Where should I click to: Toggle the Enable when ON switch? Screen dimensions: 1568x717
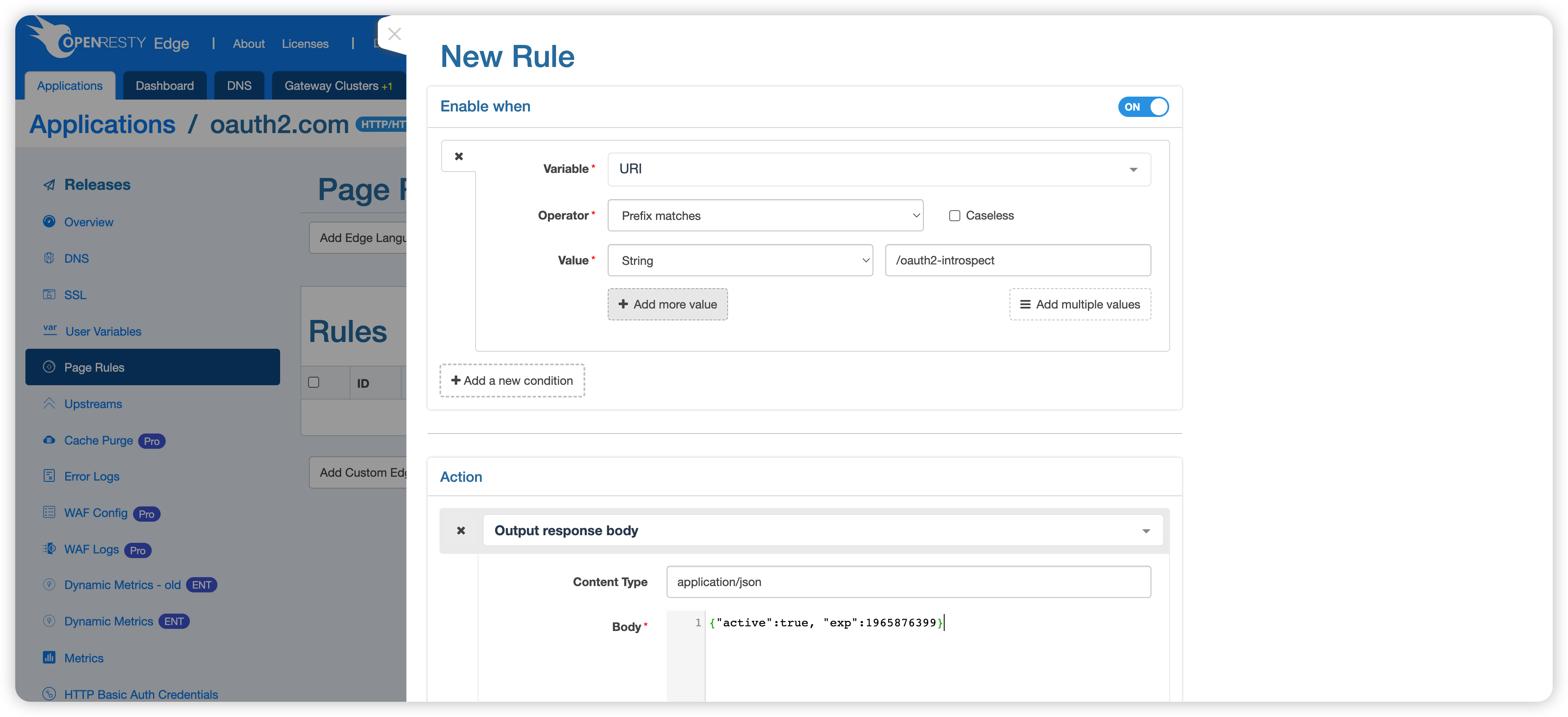[1143, 106]
